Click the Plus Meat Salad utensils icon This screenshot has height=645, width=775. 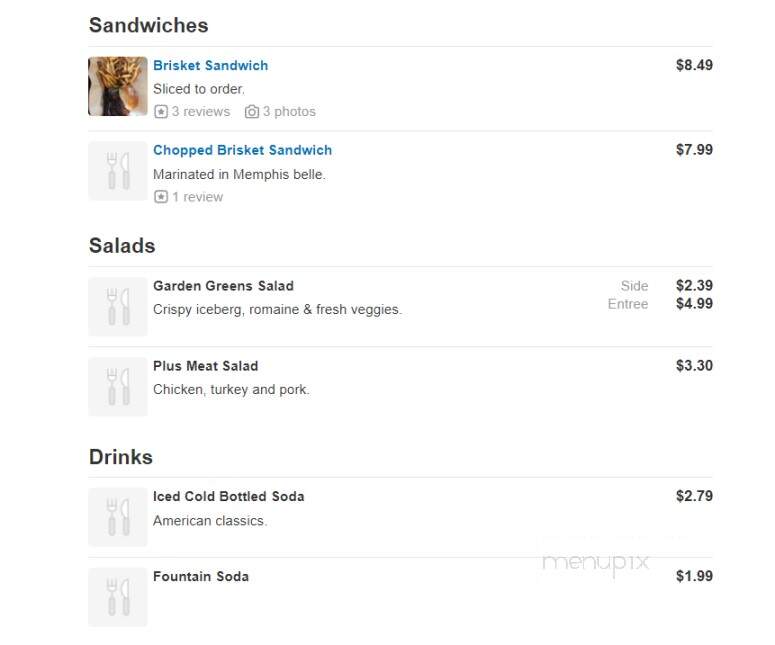click(118, 386)
